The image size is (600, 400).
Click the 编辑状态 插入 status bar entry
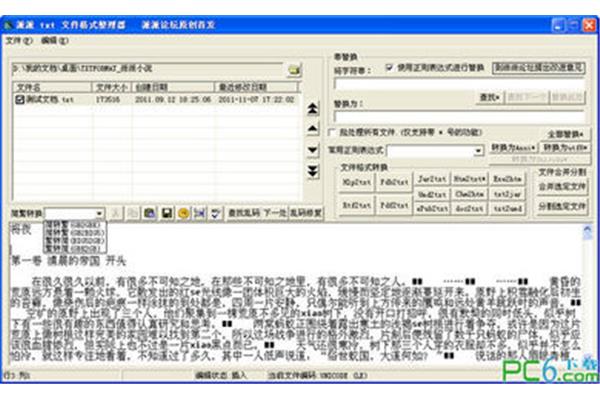tap(221, 376)
